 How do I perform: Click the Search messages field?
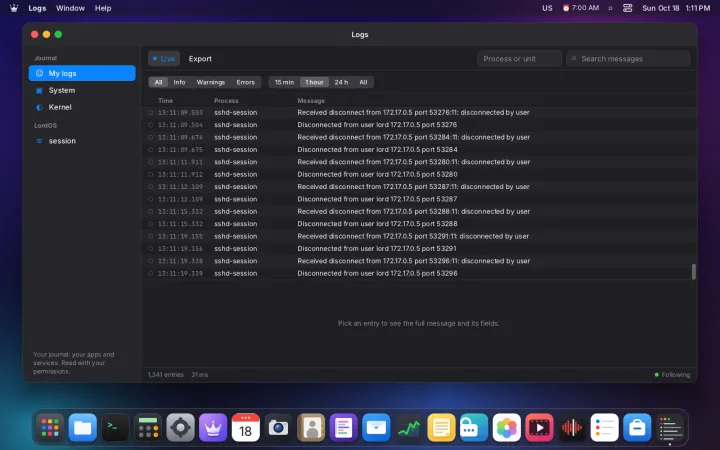[x=628, y=59]
